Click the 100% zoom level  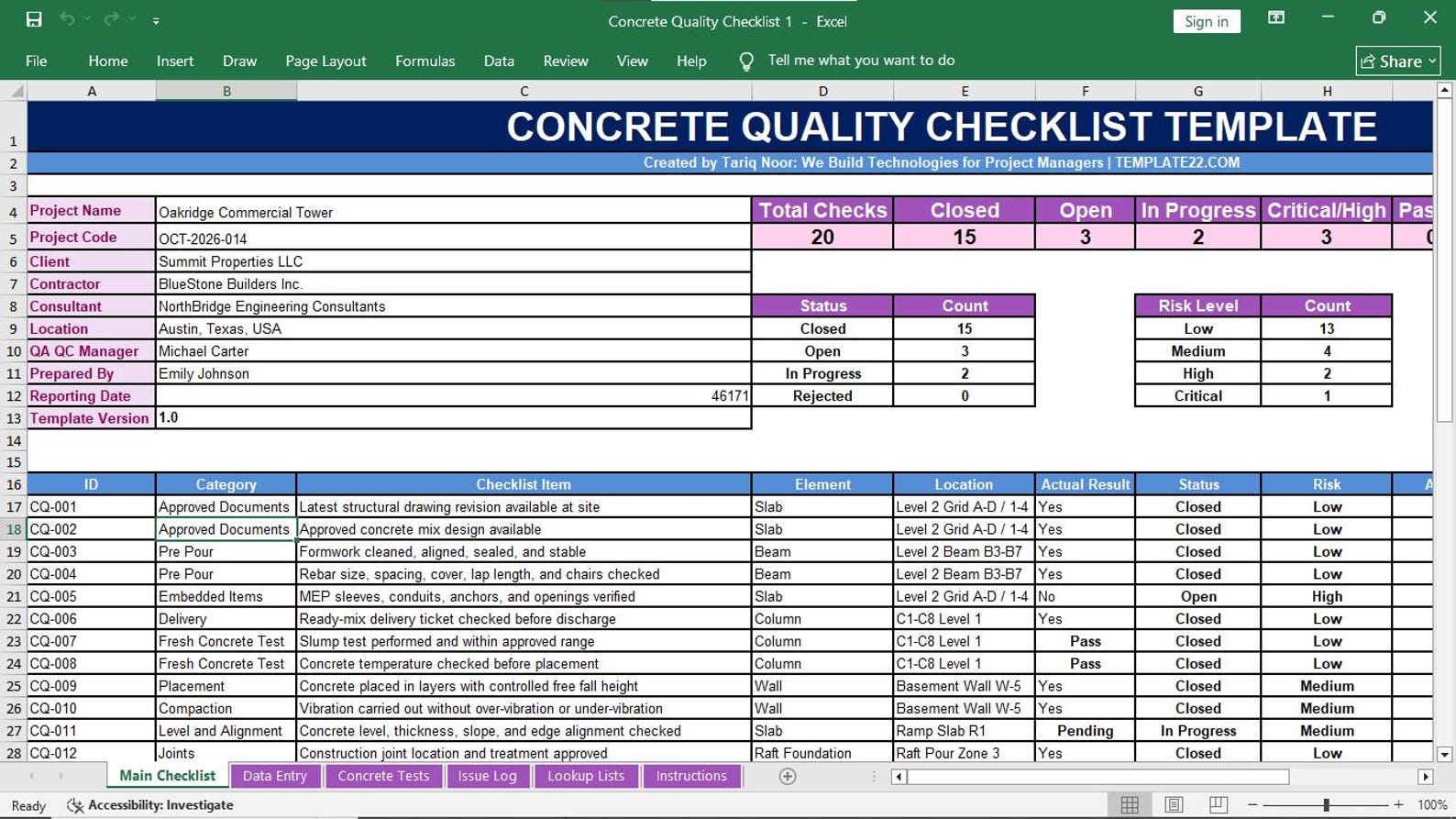(1432, 805)
